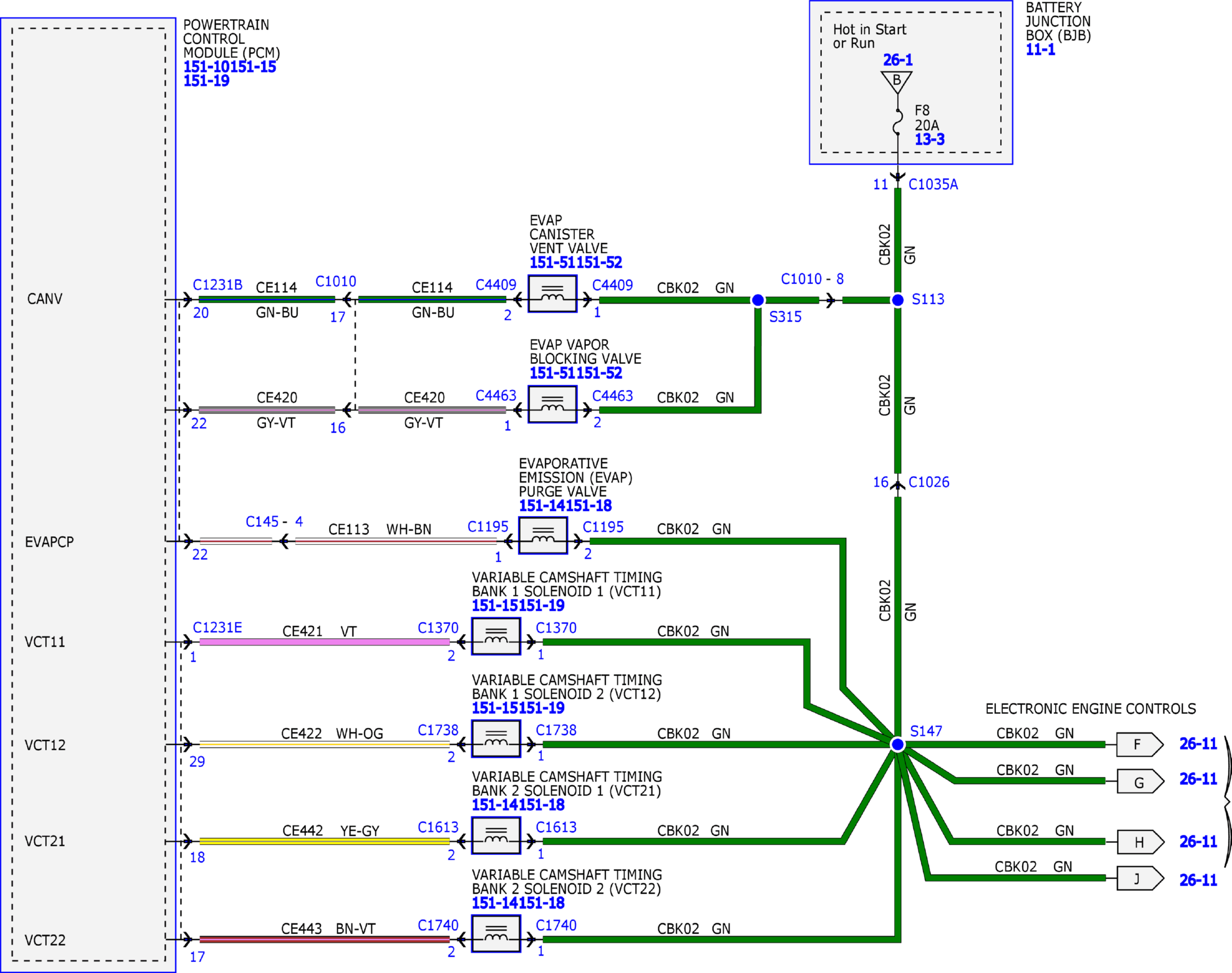Screen dimensions: 1232x973
Task: Open the 11-1 Battery Junction Box reference link
Action: click(1040, 50)
